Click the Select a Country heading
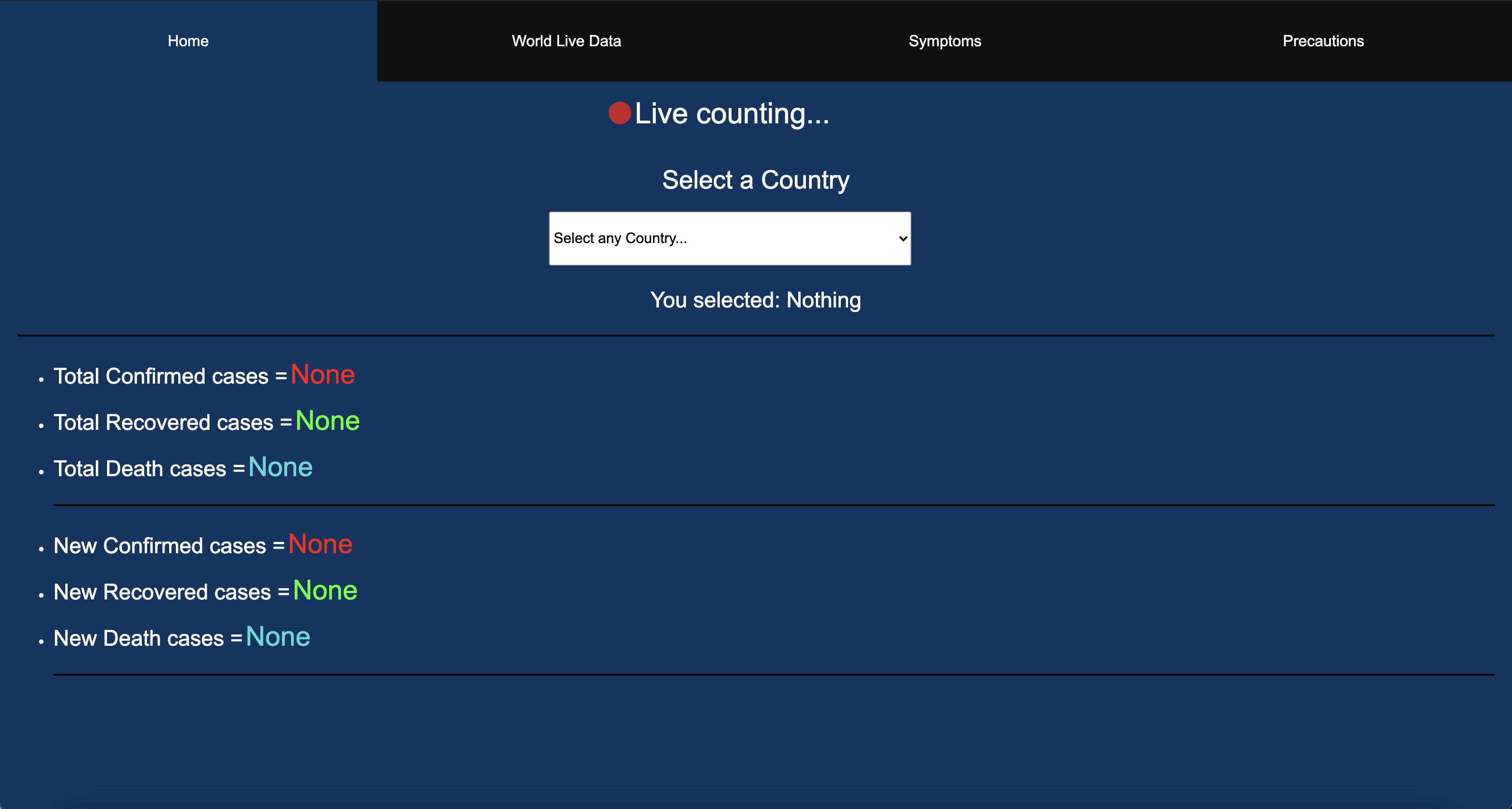Viewport: 1512px width, 809px height. point(756,180)
